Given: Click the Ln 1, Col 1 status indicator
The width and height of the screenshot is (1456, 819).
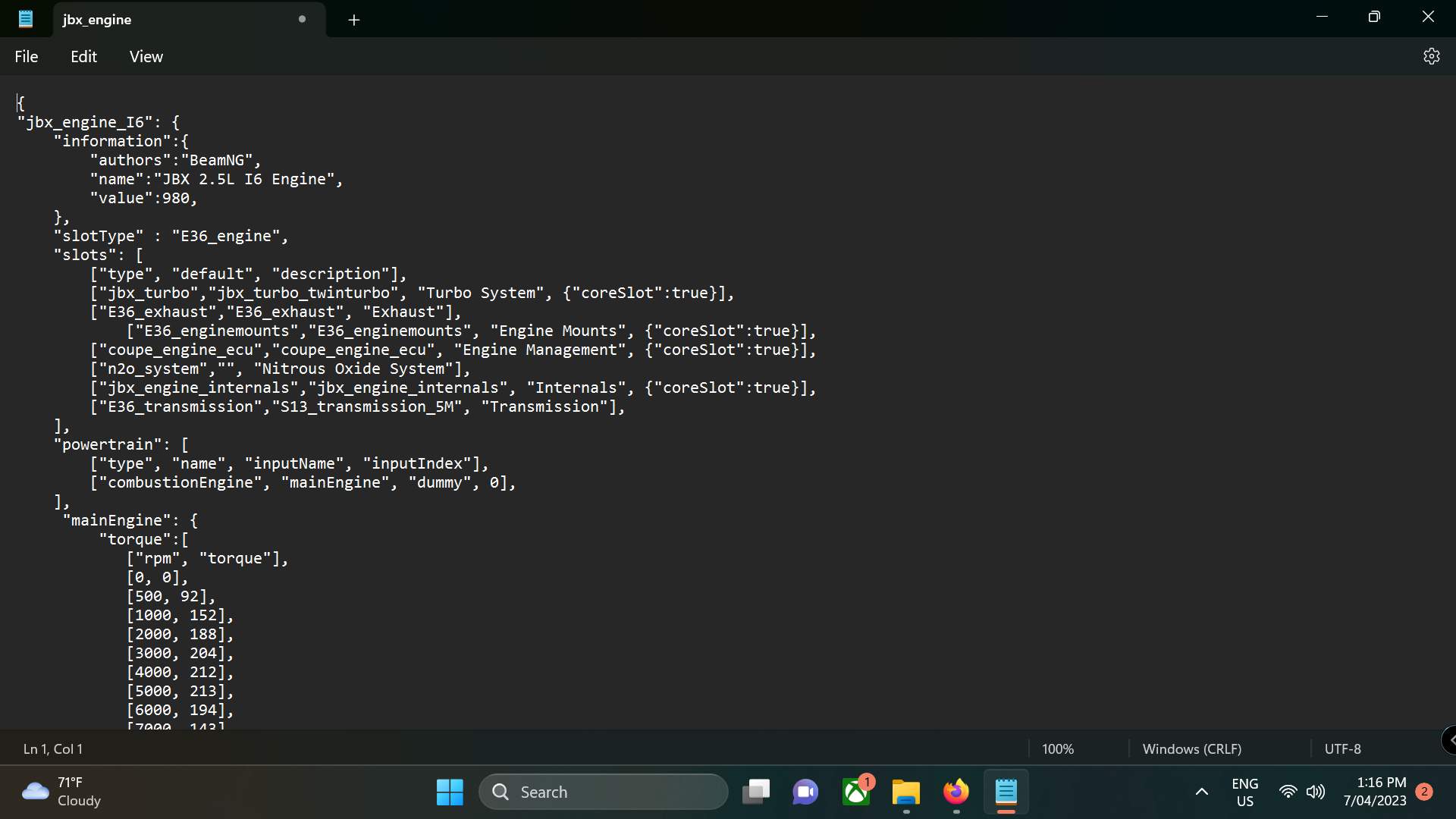Looking at the screenshot, I should (53, 748).
